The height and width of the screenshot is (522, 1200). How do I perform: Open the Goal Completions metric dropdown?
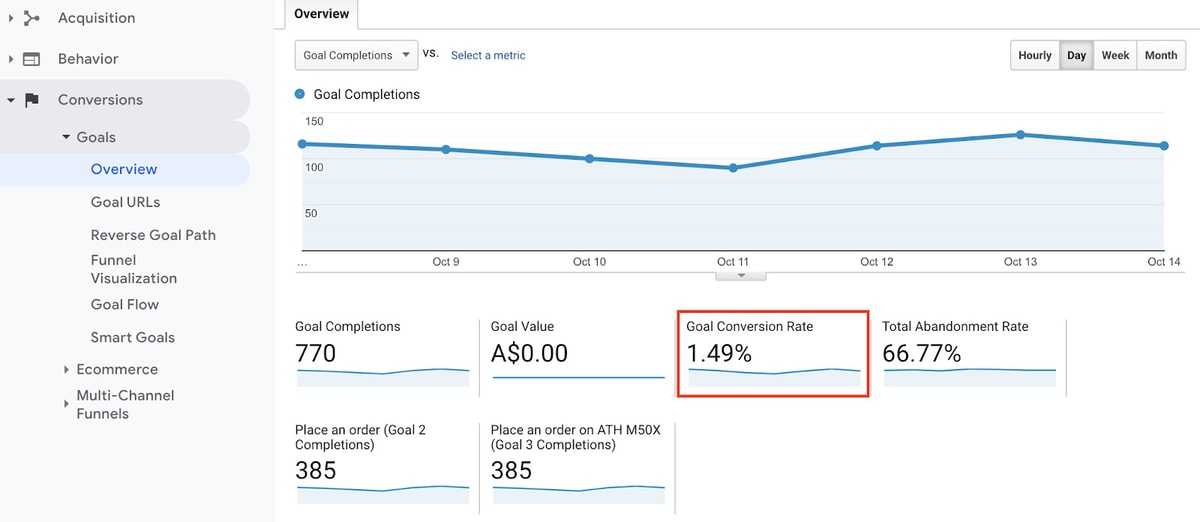pyautogui.click(x=356, y=55)
